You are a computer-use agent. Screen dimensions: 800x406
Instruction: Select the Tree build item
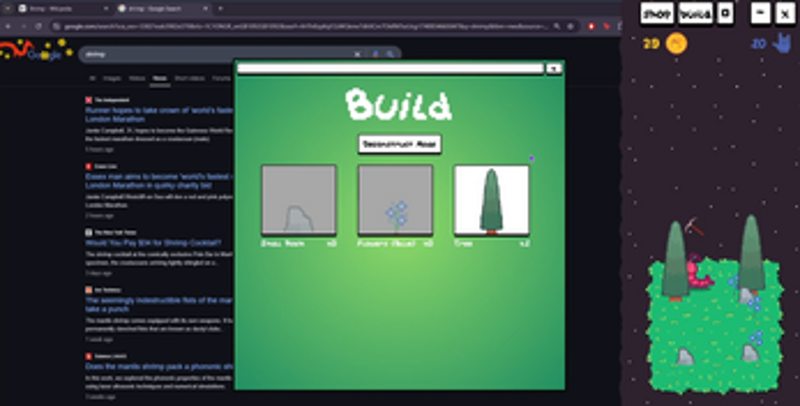point(491,200)
